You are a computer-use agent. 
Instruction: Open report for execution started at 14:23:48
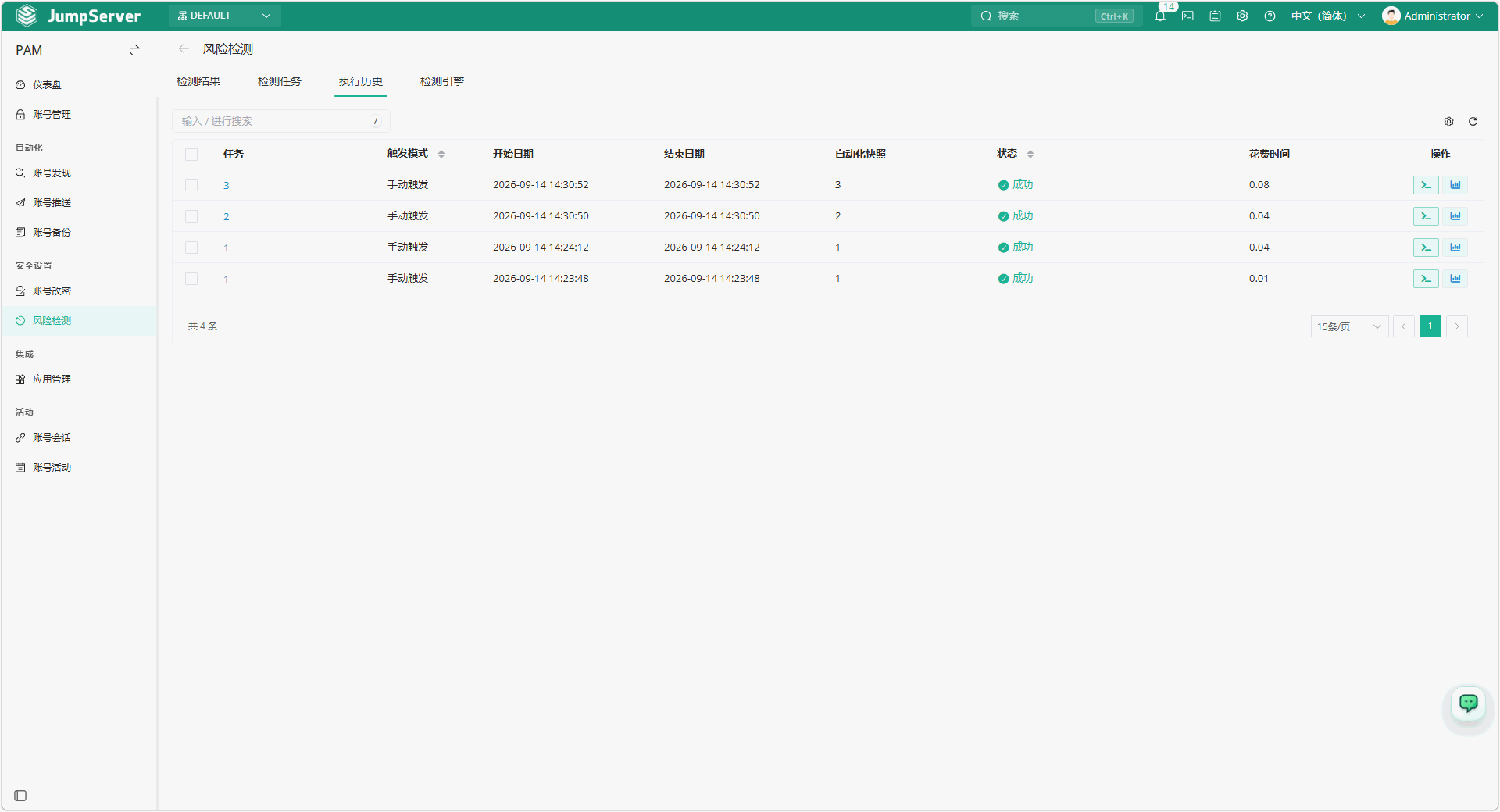point(1455,279)
